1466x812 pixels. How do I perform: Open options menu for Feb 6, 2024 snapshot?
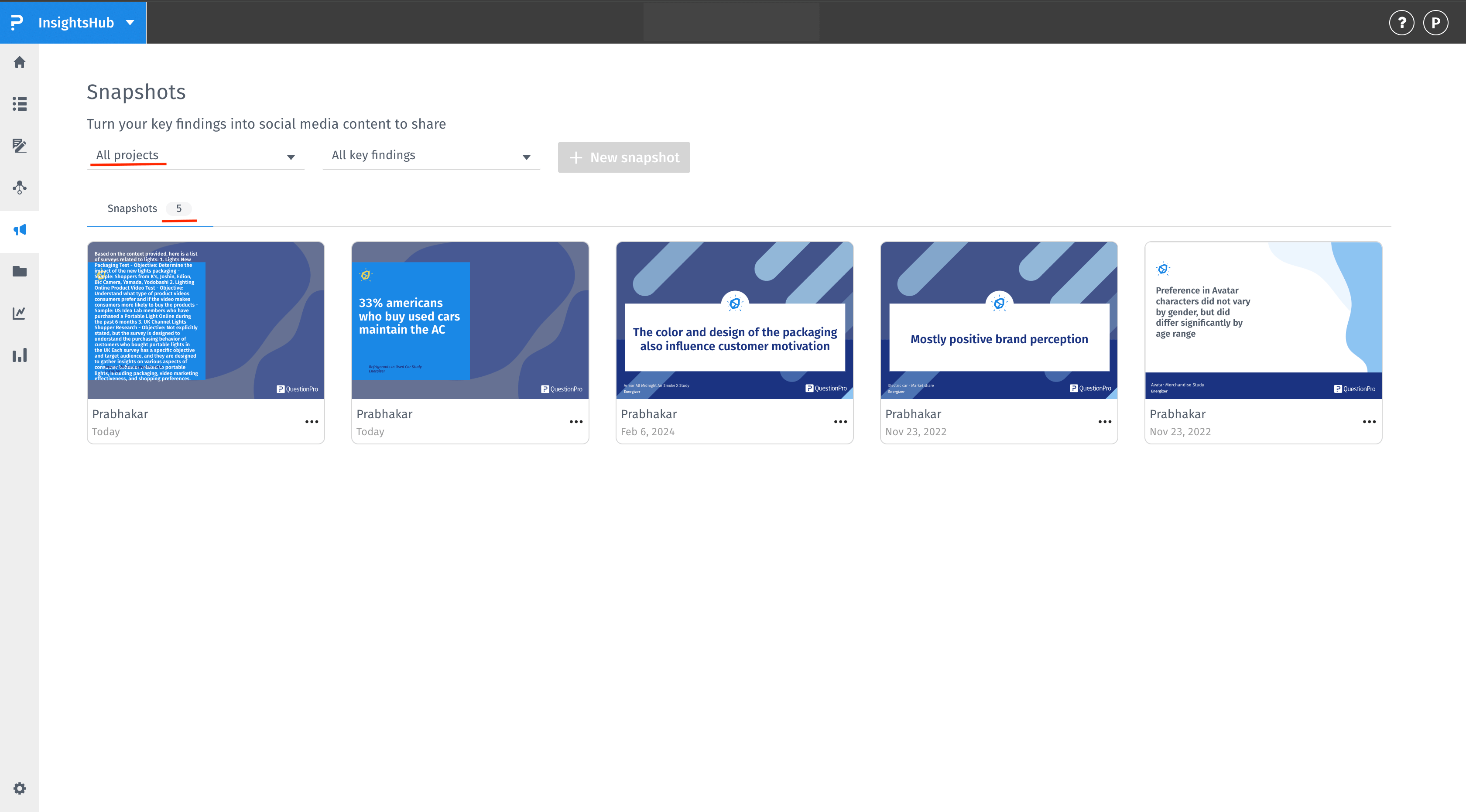pyautogui.click(x=840, y=421)
